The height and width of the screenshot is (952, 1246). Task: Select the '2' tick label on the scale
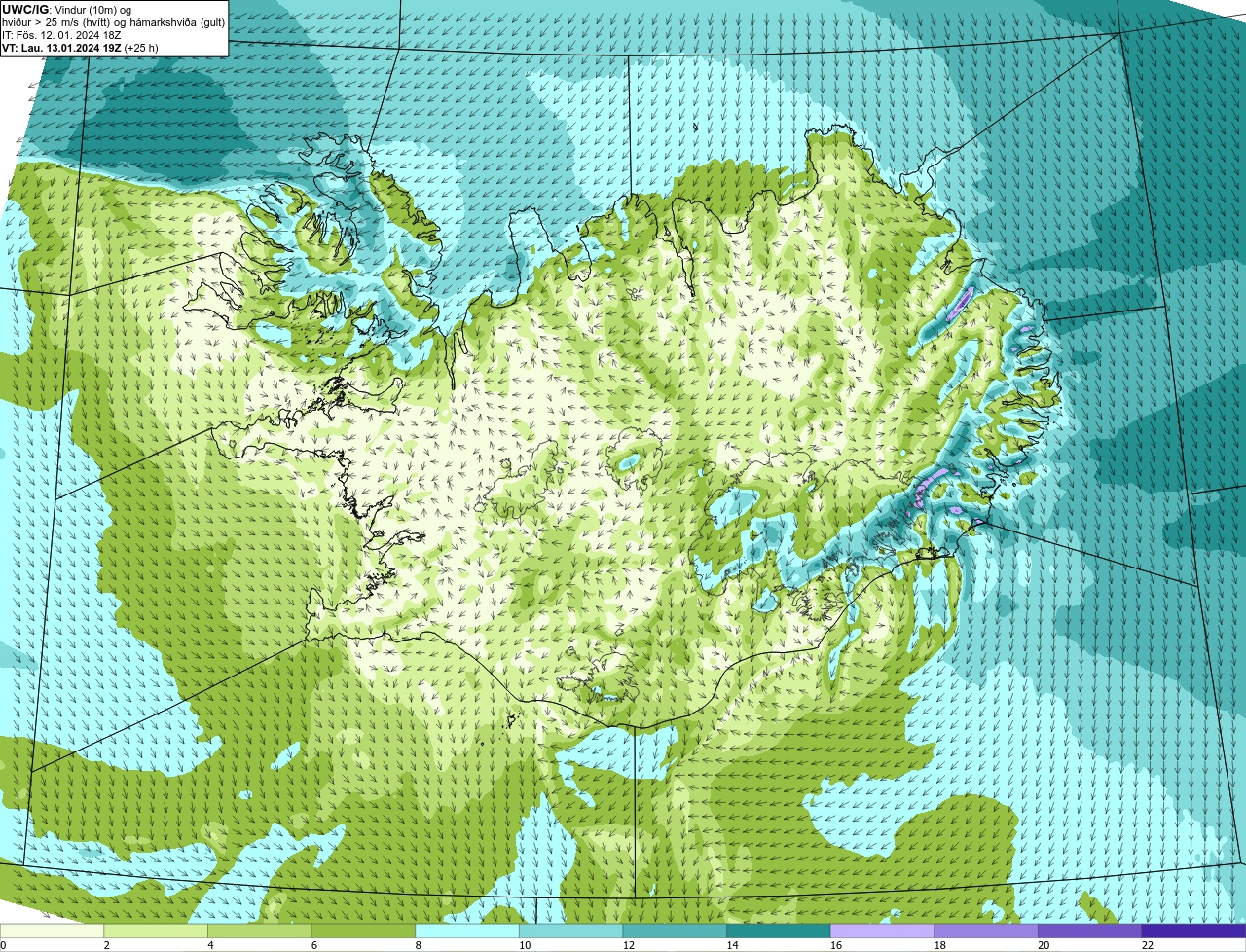(107, 945)
